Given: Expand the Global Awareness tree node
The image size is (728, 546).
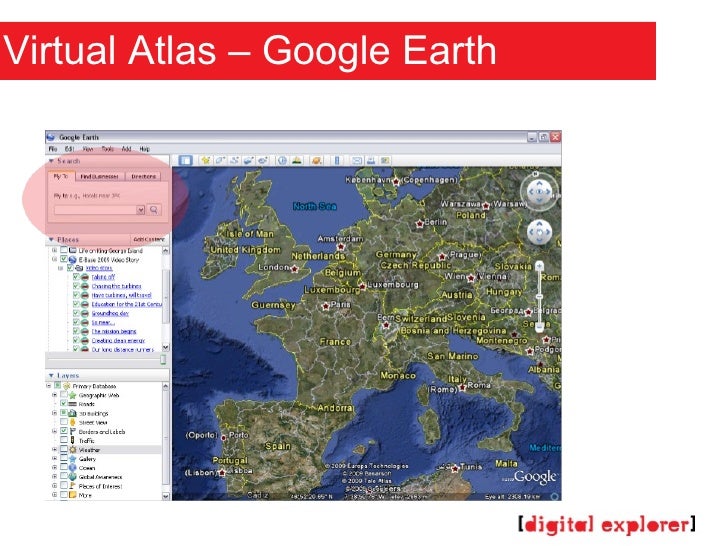Looking at the screenshot, I should tap(55, 476).
